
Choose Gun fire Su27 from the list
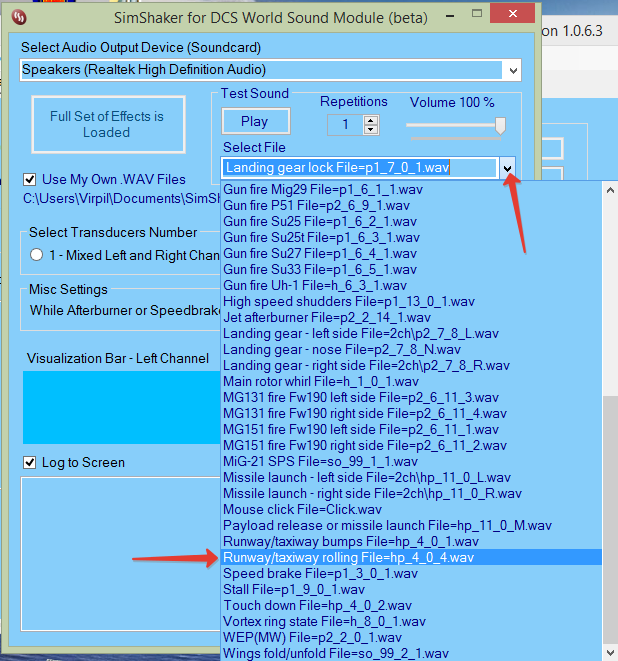[411, 254]
